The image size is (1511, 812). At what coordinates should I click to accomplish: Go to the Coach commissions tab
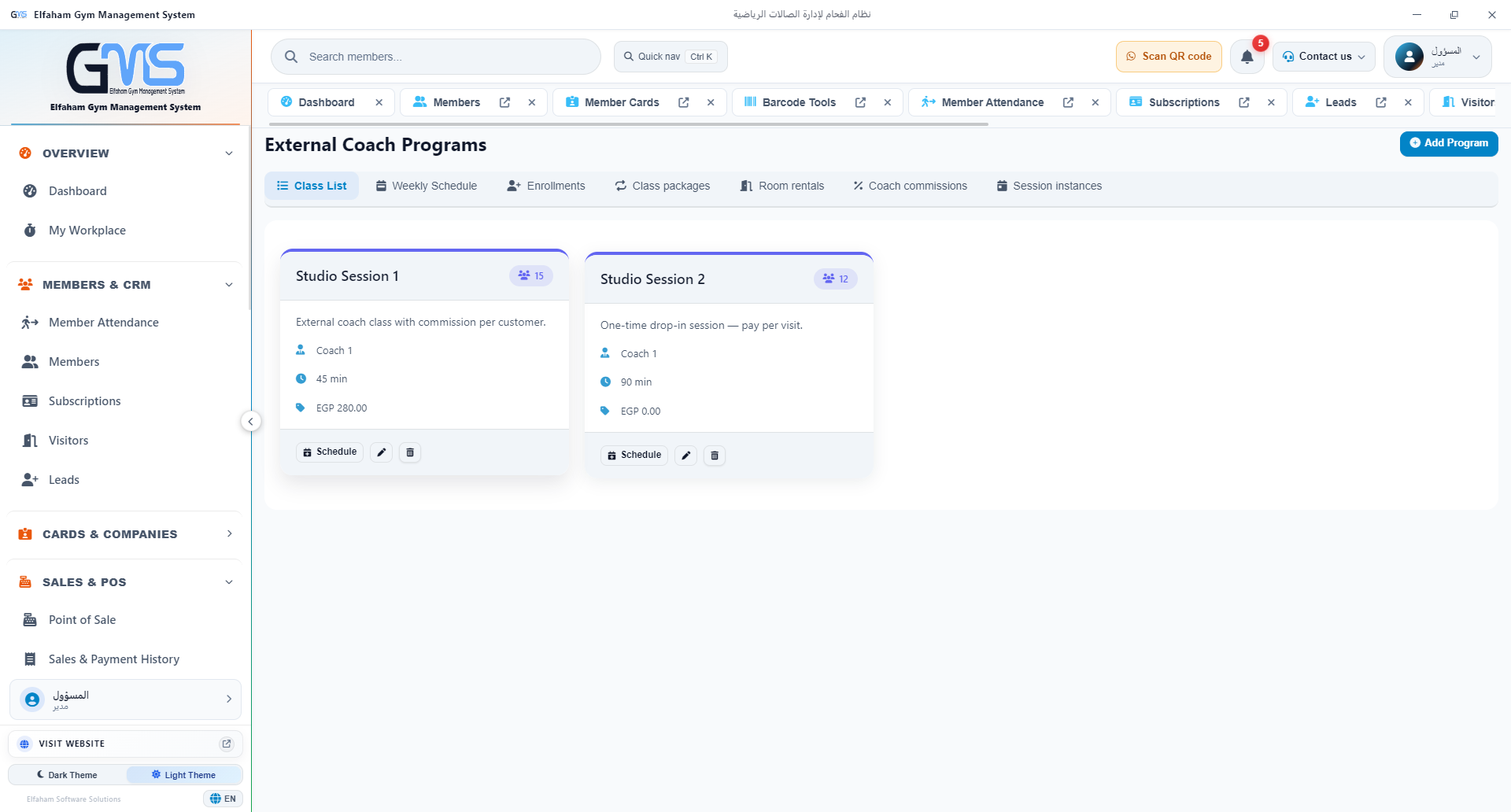click(x=911, y=186)
